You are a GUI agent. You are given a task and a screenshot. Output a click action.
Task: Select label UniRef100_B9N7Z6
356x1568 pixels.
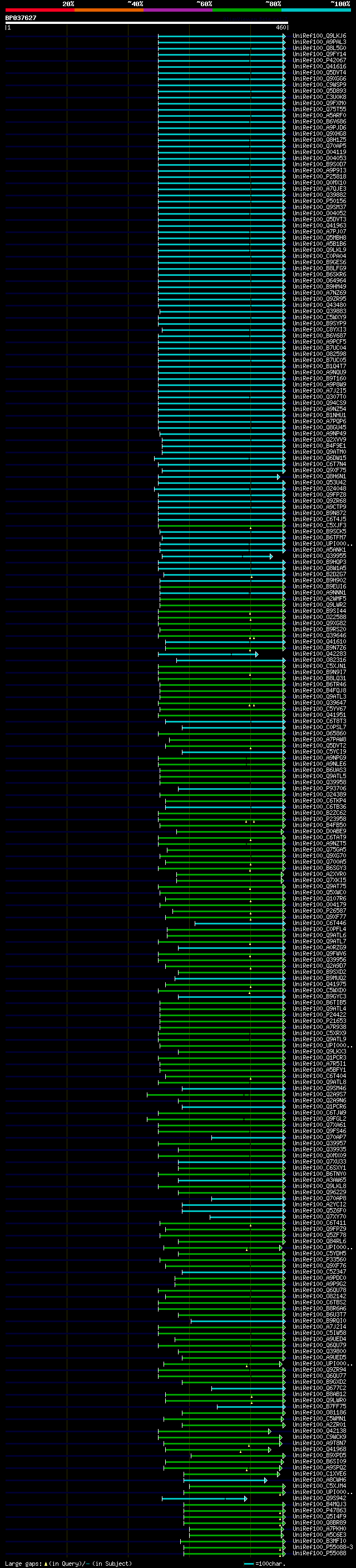coord(319,647)
